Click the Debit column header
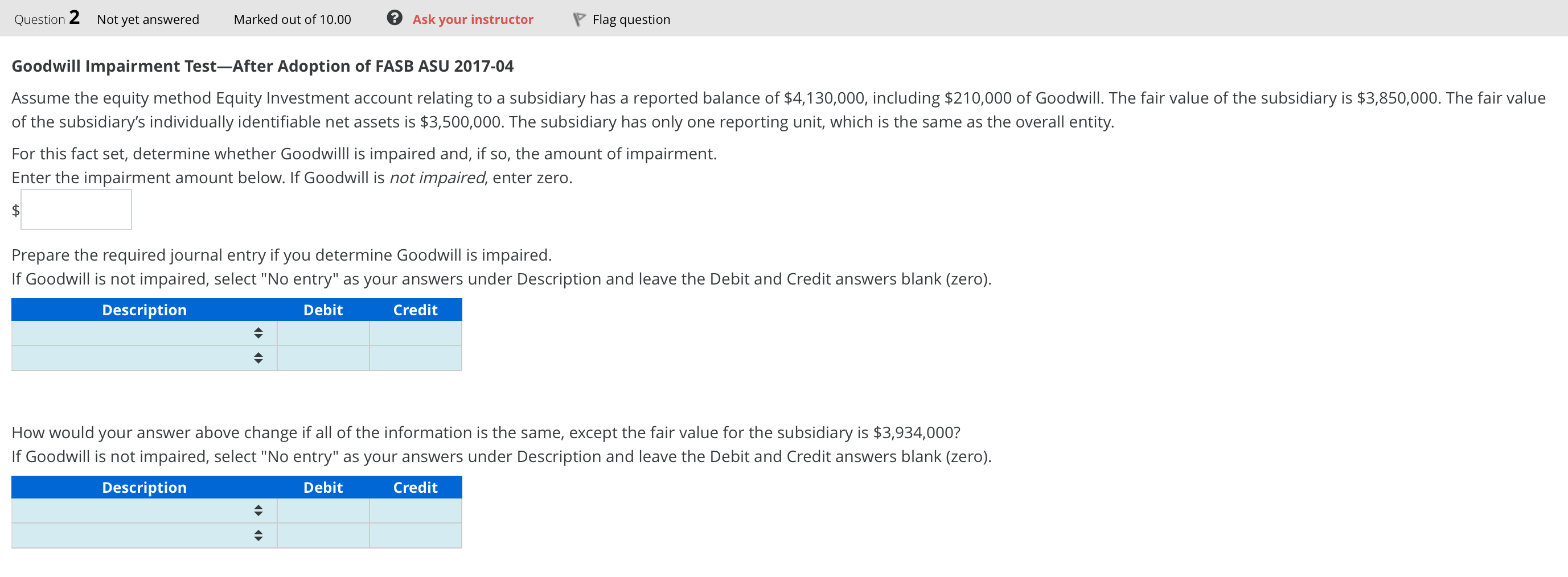 tap(323, 310)
